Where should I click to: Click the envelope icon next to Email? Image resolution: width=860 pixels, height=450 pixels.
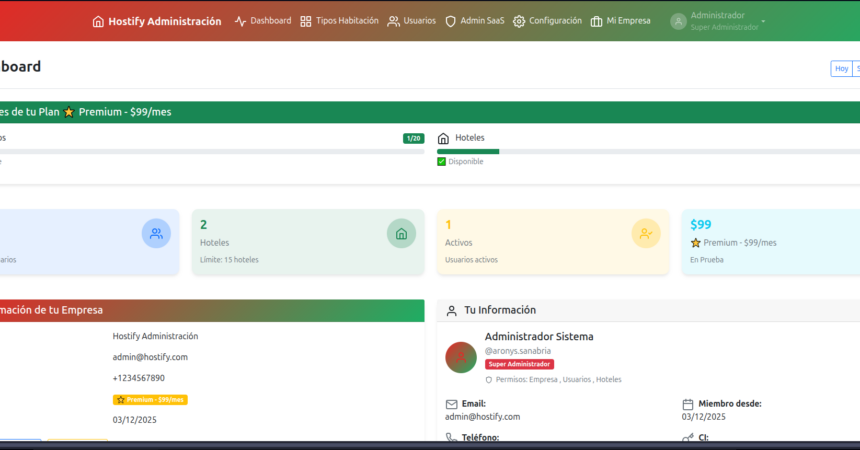pos(451,404)
